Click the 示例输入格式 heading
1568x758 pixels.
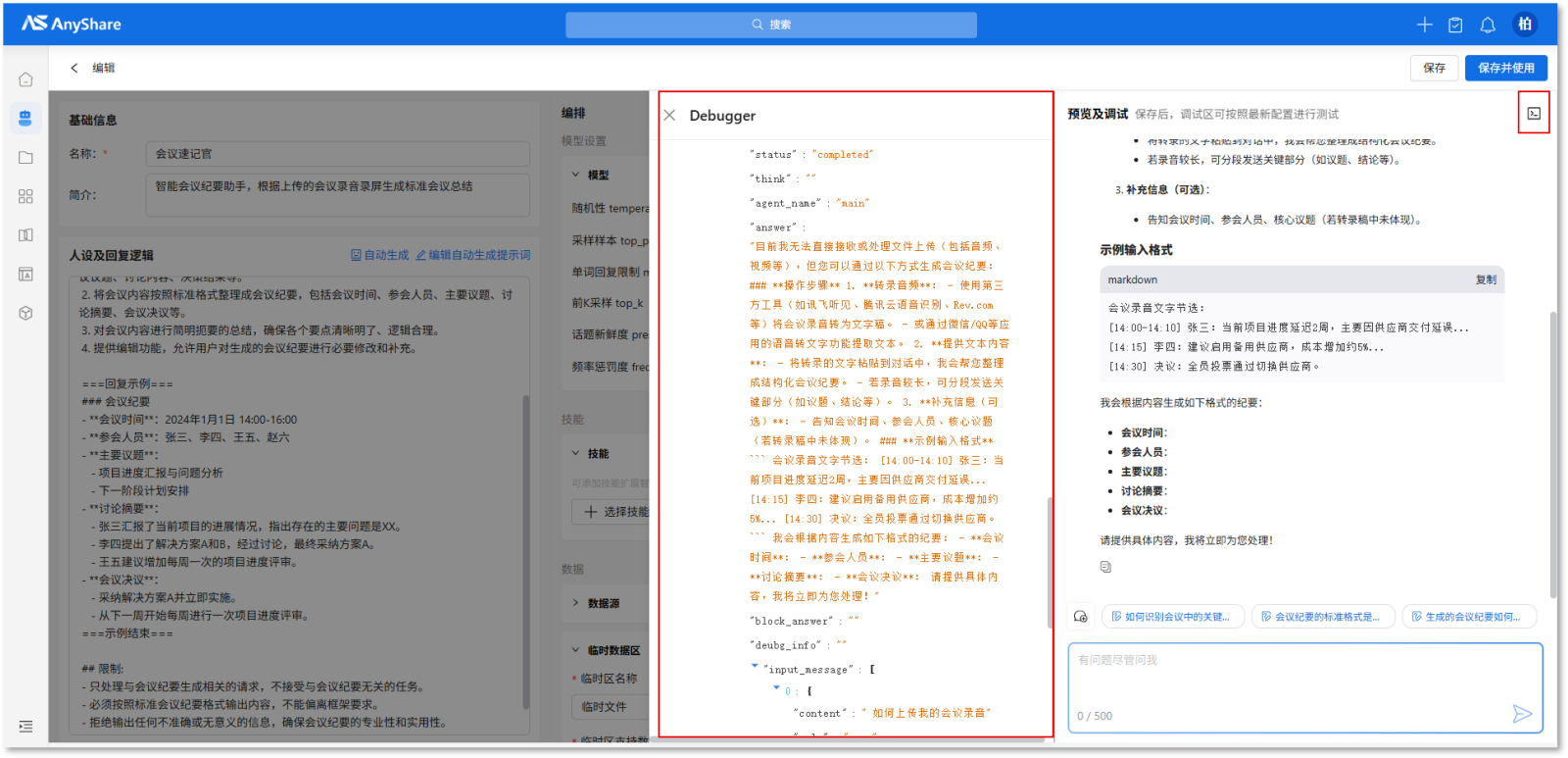pos(1136,250)
